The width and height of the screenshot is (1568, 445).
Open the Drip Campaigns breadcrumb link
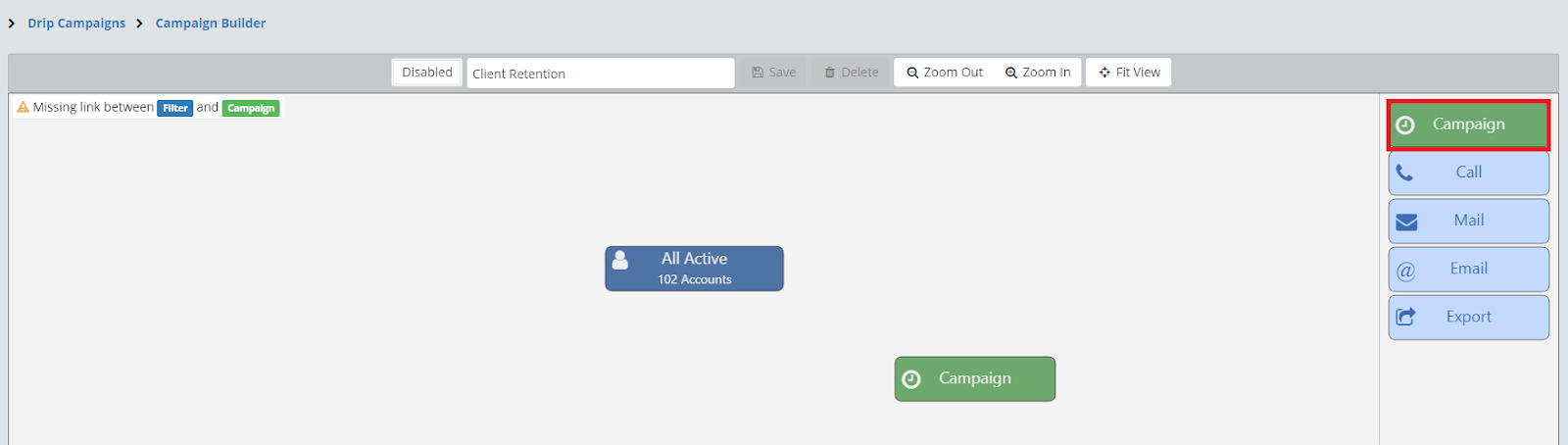point(76,24)
